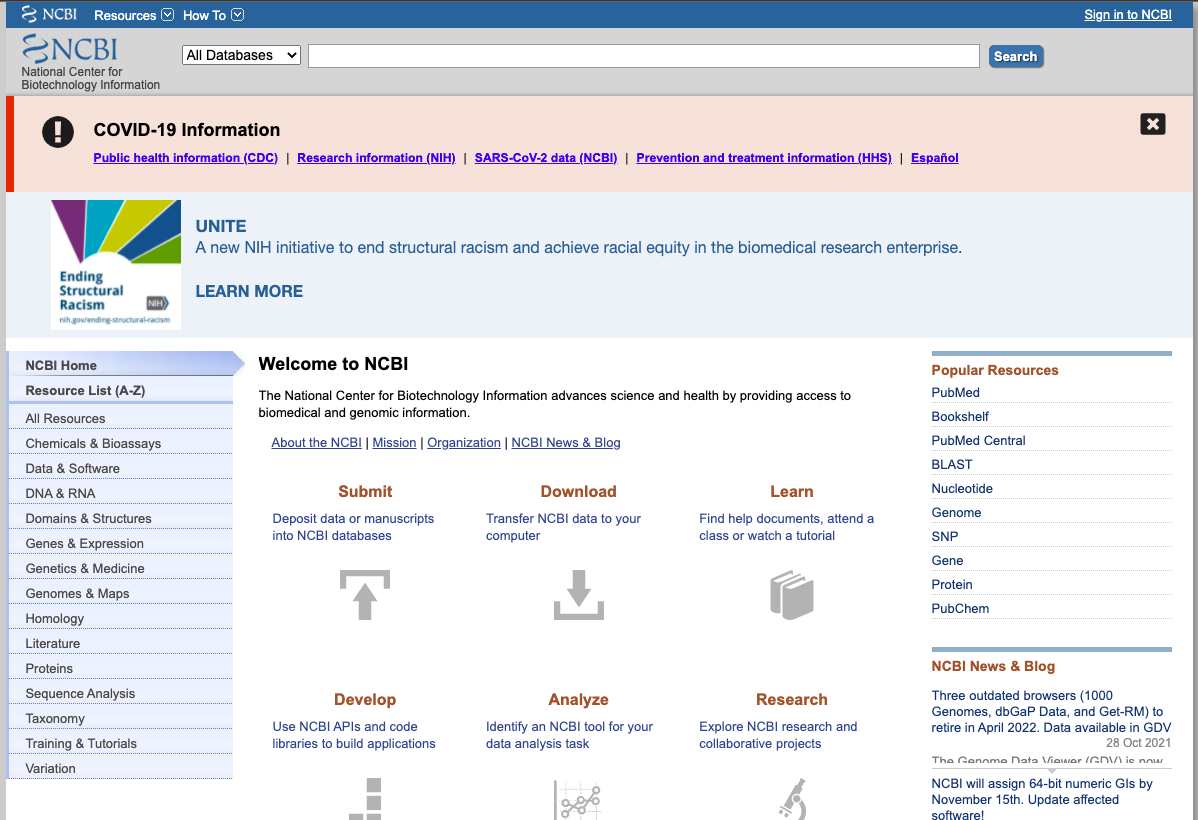The width and height of the screenshot is (1198, 820).
Task: Open Genomes & Maps category
Action: click(120, 594)
